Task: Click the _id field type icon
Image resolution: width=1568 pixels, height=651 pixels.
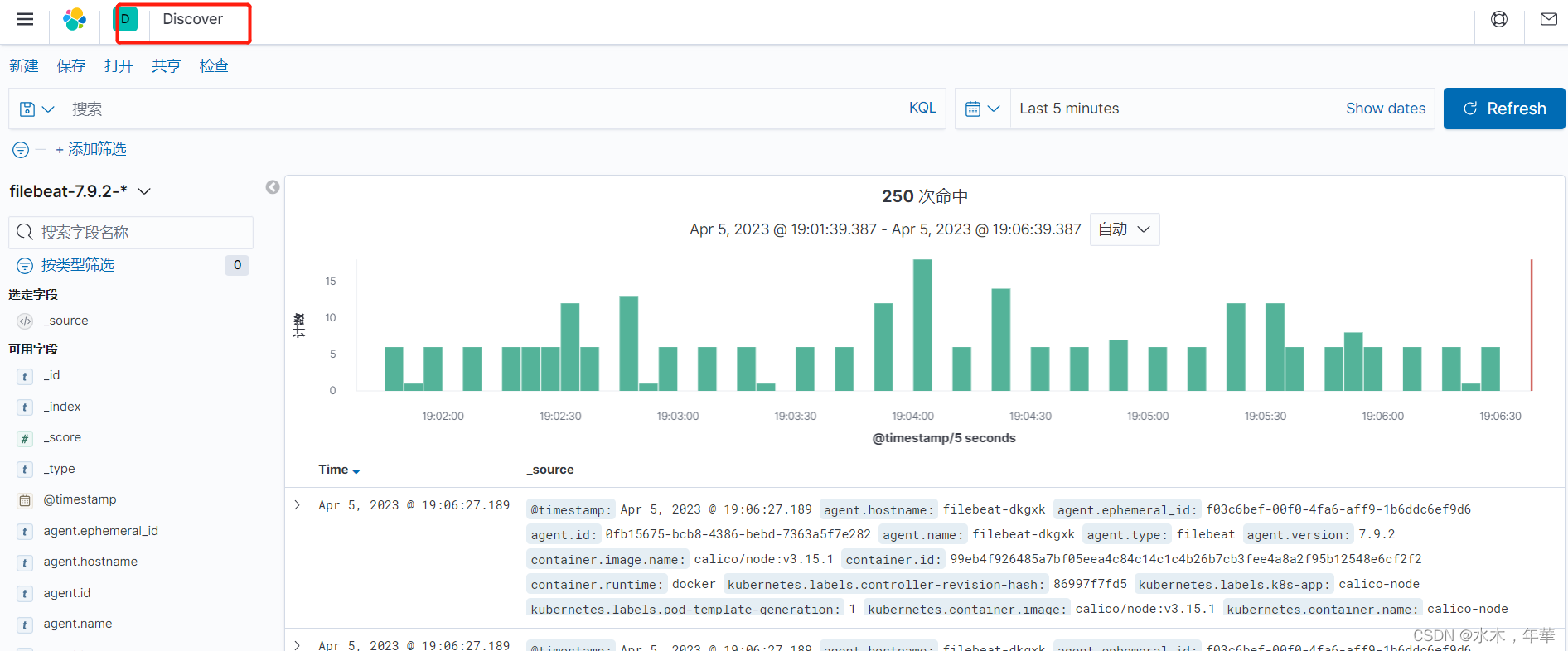Action: [25, 376]
